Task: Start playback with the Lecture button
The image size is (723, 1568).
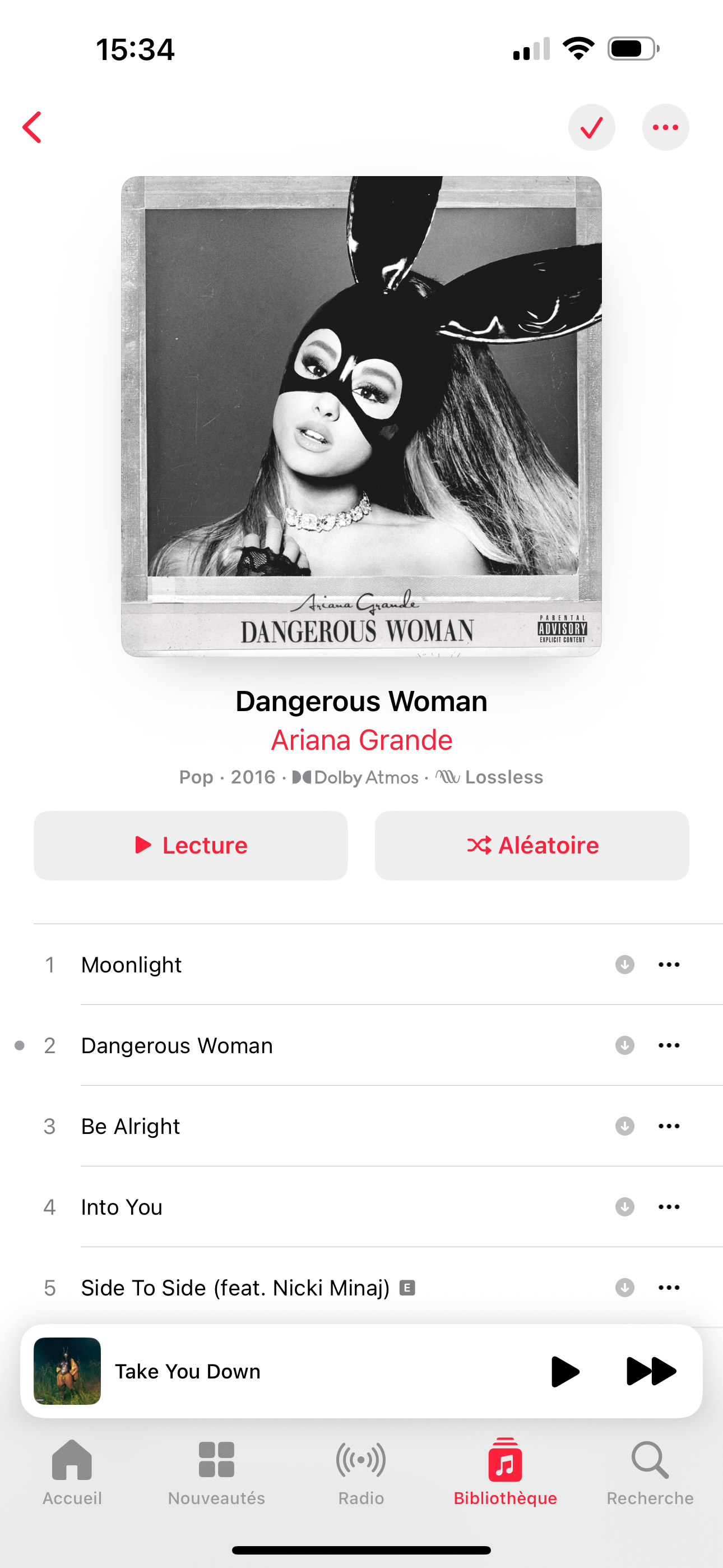Action: click(x=191, y=846)
